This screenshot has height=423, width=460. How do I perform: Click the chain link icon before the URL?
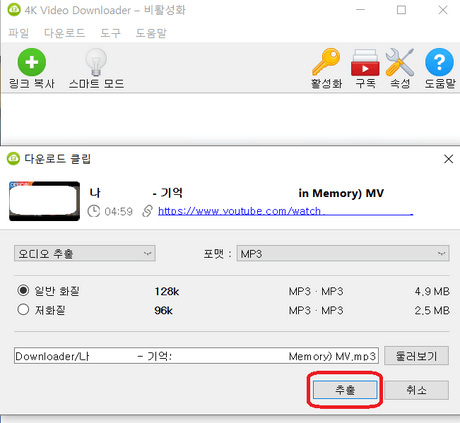click(x=147, y=211)
